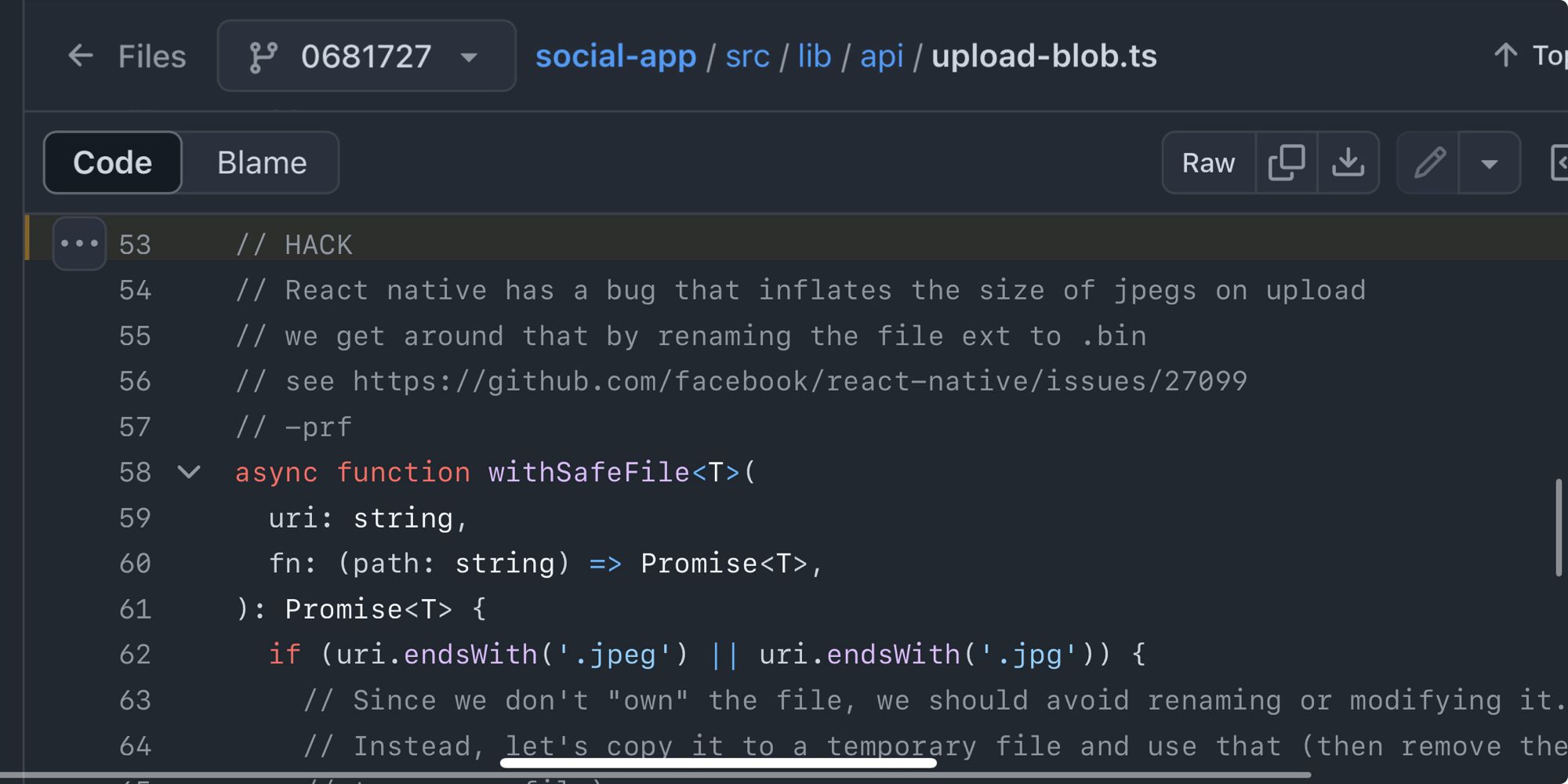Viewport: 1568px width, 784px height.
Task: Click the '// -prf' comment on line 57
Action: pyautogui.click(x=294, y=426)
